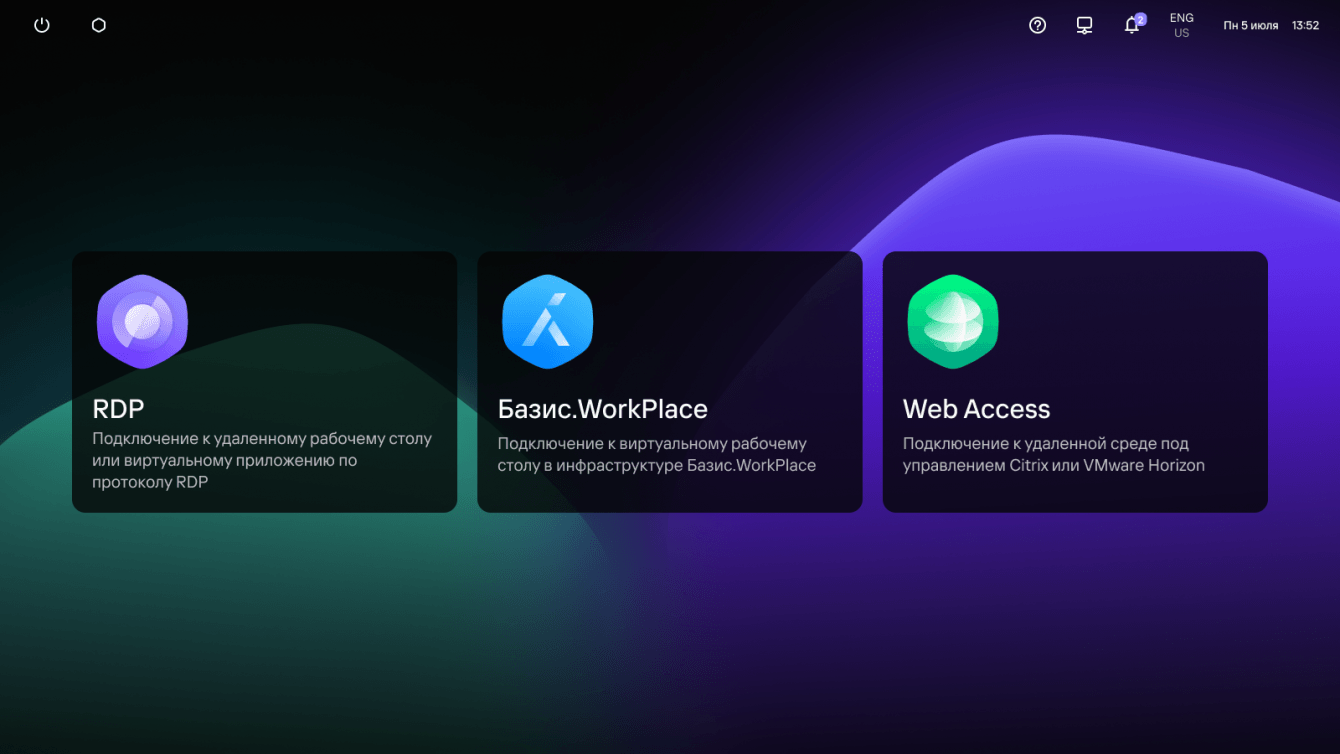Click description mentioning инфраструктуре Базис.WorkPlace
1340x754 pixels.
[657, 454]
